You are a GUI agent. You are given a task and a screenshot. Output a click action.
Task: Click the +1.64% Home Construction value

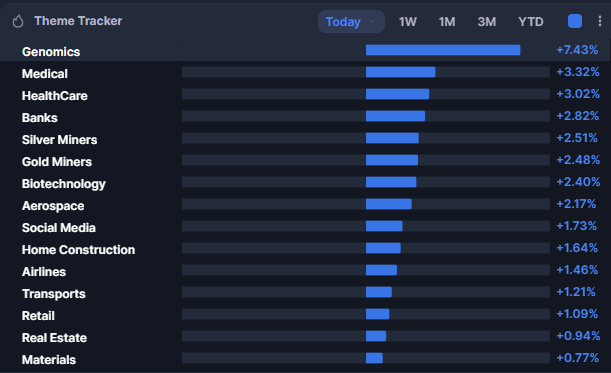[x=577, y=248]
